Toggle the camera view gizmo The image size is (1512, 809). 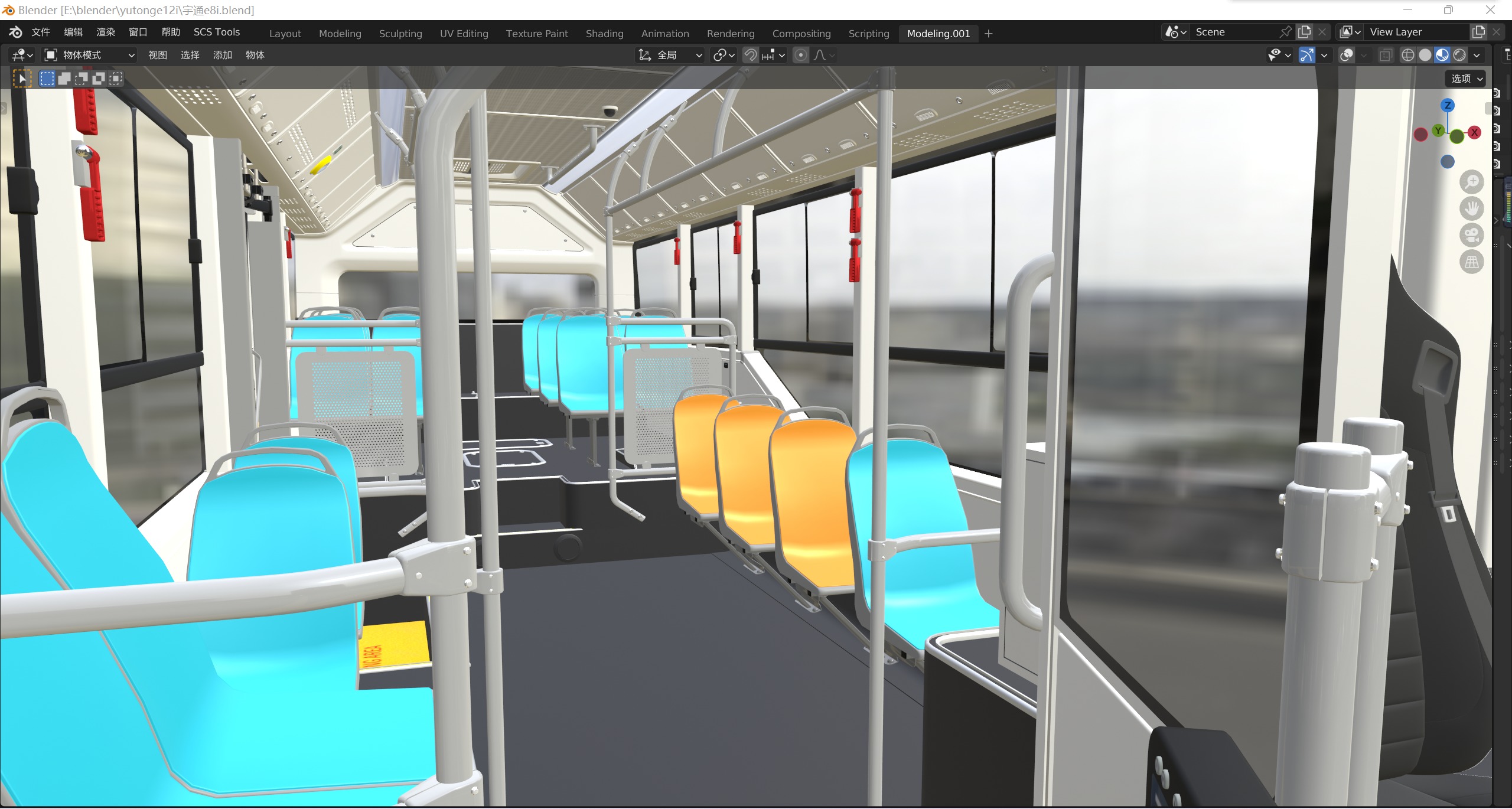pos(1471,235)
